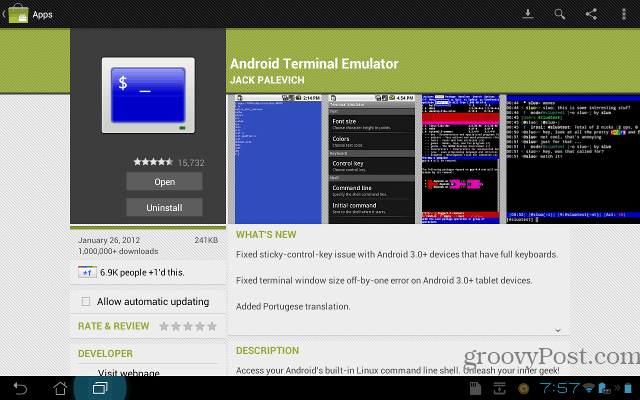
Task: Tap the WHAT'S NEW heading
Action: [x=266, y=235]
